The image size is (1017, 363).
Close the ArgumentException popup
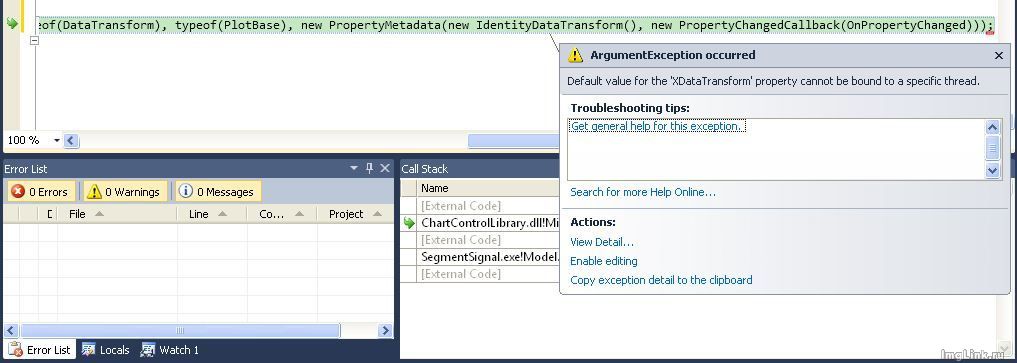pos(999,56)
